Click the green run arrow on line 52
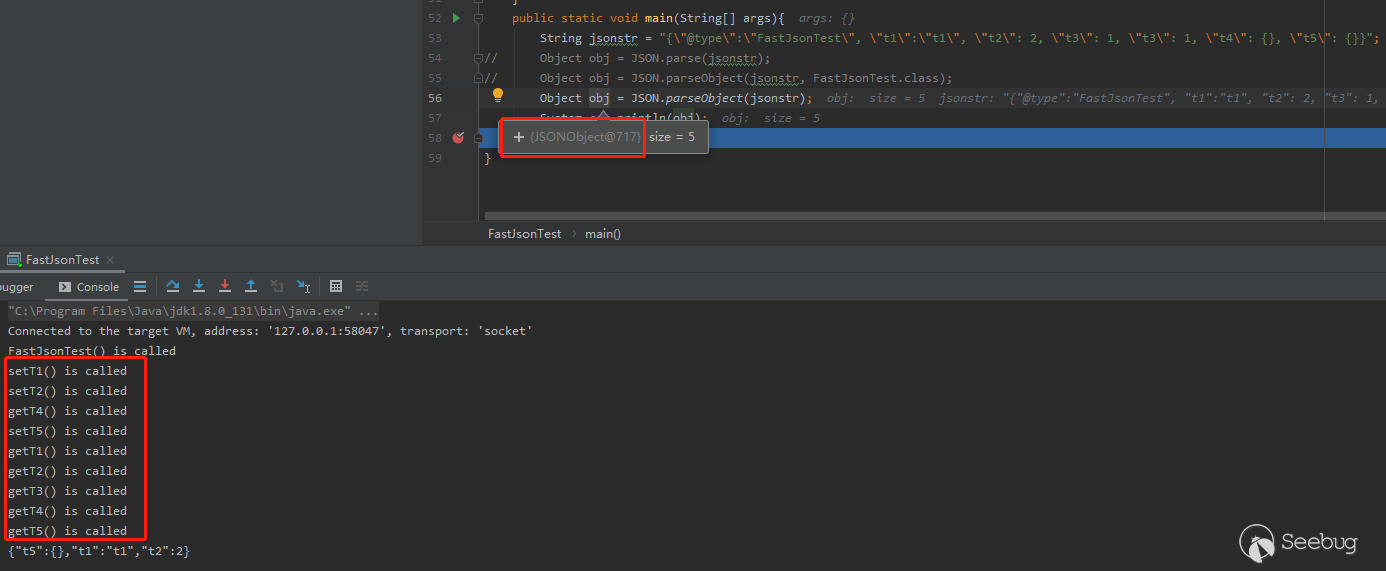Screen dimensions: 1386x571 coord(456,18)
